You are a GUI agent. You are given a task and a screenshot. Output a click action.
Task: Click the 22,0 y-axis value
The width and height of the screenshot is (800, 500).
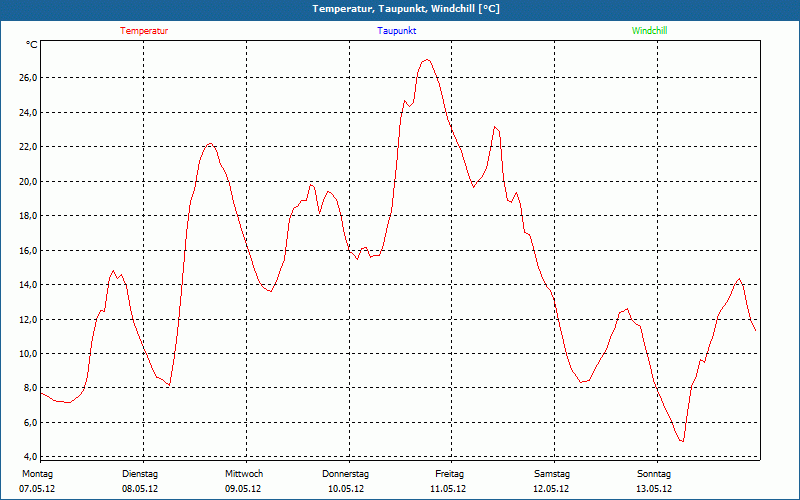(28, 147)
